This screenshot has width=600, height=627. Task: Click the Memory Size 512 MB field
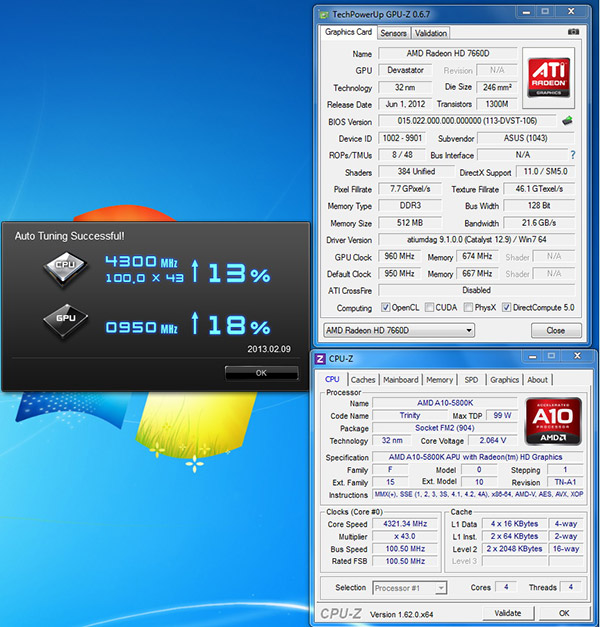click(410, 222)
